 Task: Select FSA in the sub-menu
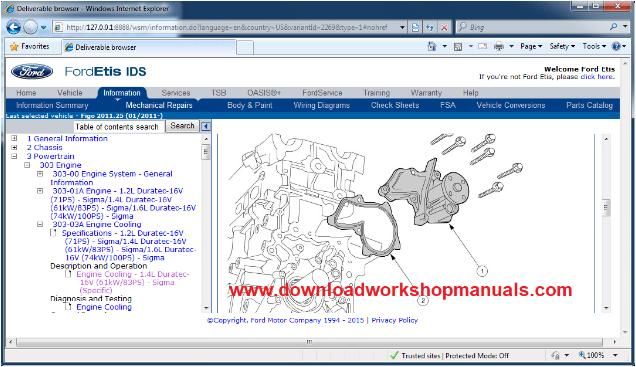coord(448,105)
